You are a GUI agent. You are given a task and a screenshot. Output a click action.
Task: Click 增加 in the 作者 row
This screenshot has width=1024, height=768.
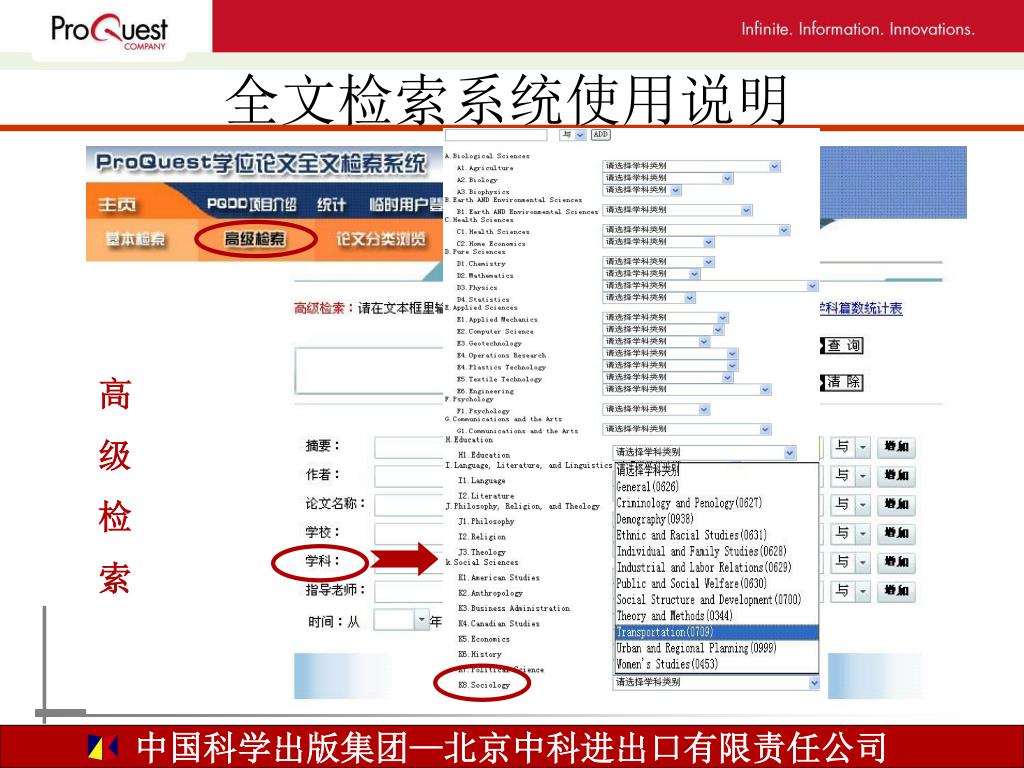pos(896,475)
